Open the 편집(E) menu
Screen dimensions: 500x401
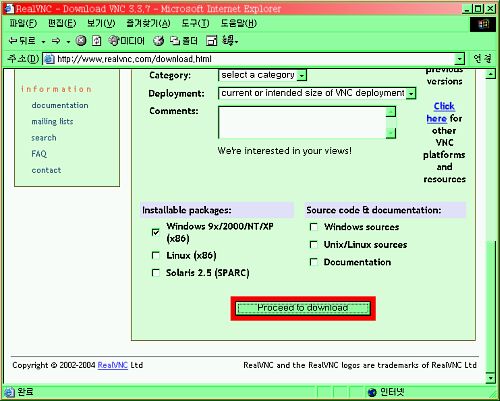pos(62,23)
